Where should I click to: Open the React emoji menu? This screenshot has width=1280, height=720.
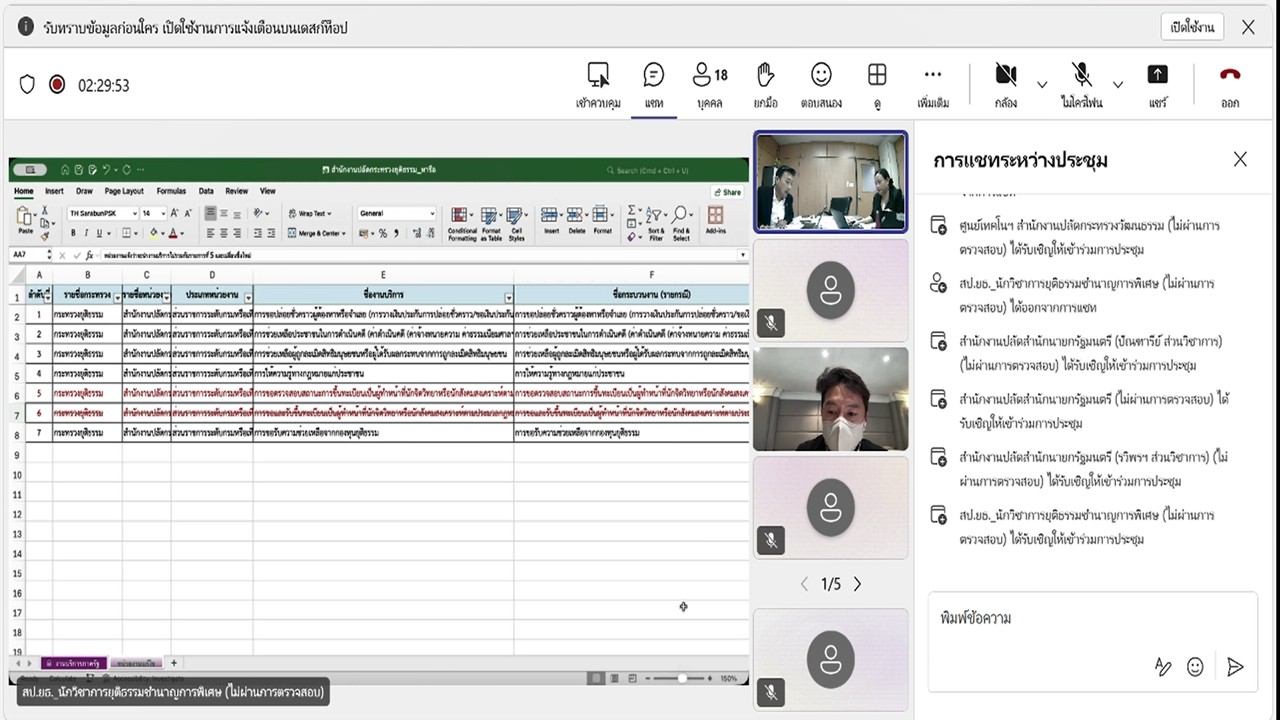coord(821,84)
